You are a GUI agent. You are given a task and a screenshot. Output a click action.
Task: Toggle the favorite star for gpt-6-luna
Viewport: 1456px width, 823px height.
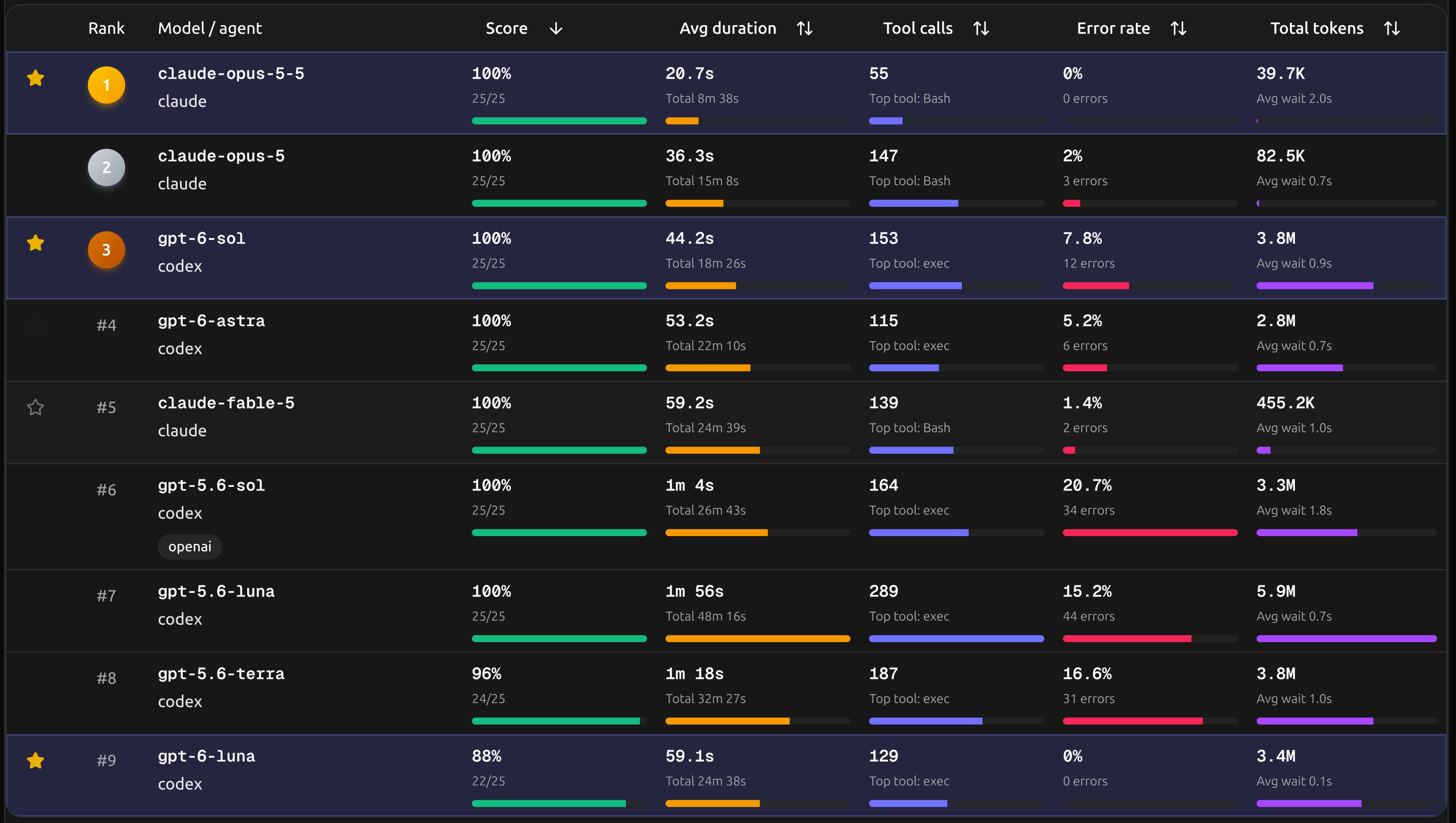(36, 761)
